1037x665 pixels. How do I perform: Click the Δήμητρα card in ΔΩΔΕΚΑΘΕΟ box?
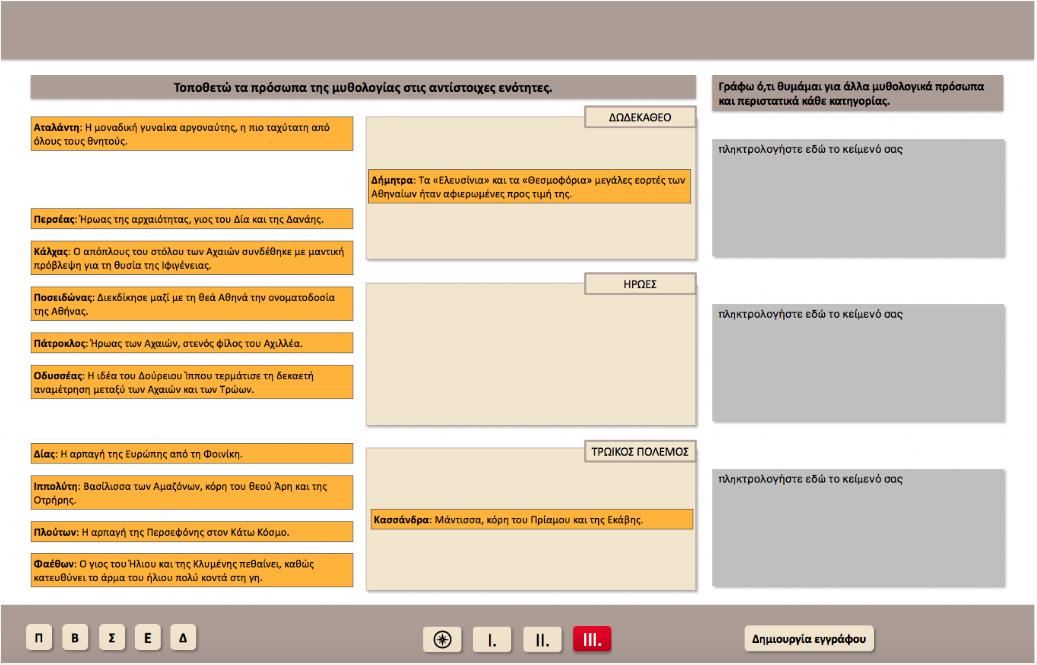pyautogui.click(x=530, y=186)
